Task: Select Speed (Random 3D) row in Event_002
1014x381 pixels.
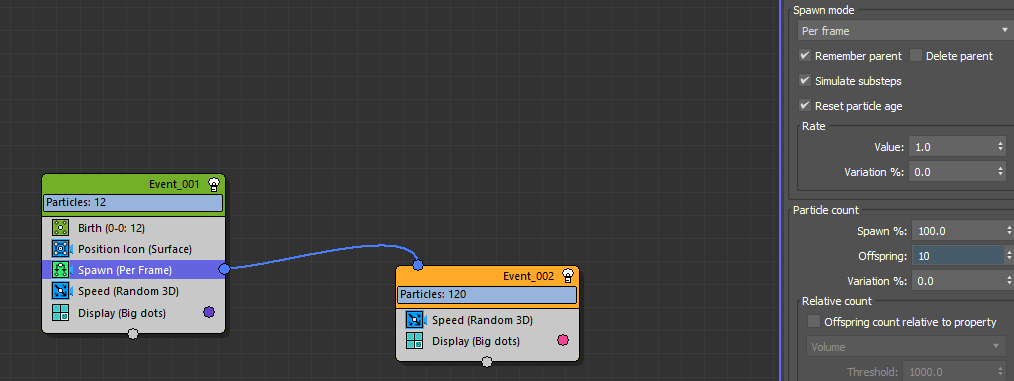Action: coord(488,320)
